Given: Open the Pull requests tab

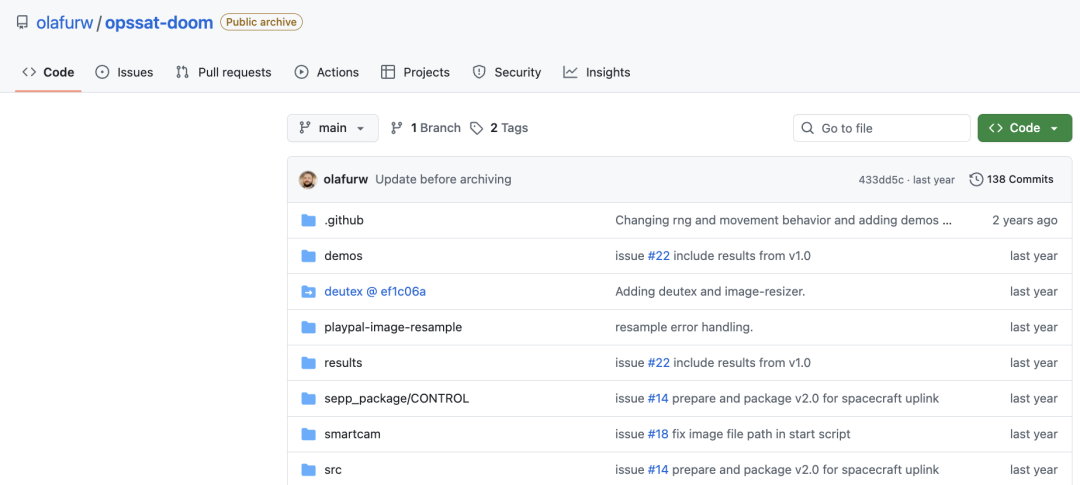Looking at the screenshot, I should click(x=223, y=72).
